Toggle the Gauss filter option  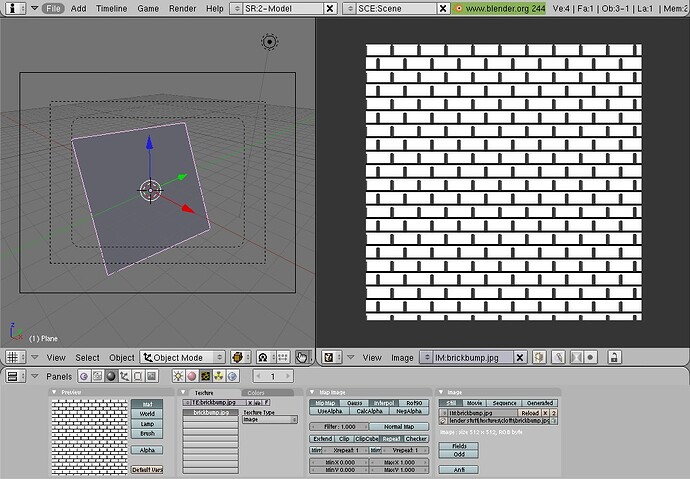pyautogui.click(x=355, y=403)
